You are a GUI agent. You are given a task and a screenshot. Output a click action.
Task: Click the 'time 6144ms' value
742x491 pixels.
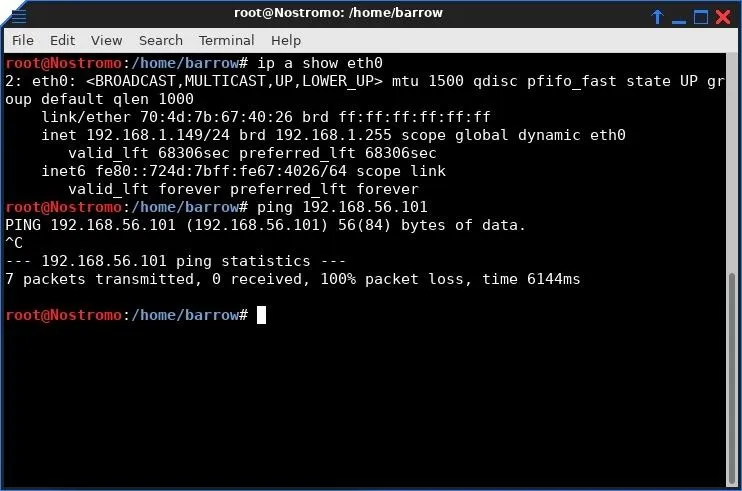click(531, 279)
